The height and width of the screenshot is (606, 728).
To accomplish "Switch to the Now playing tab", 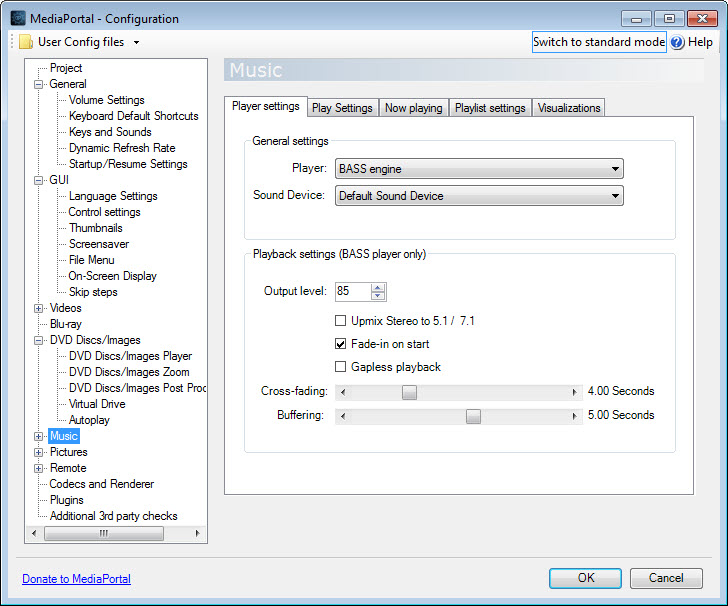I will point(414,108).
